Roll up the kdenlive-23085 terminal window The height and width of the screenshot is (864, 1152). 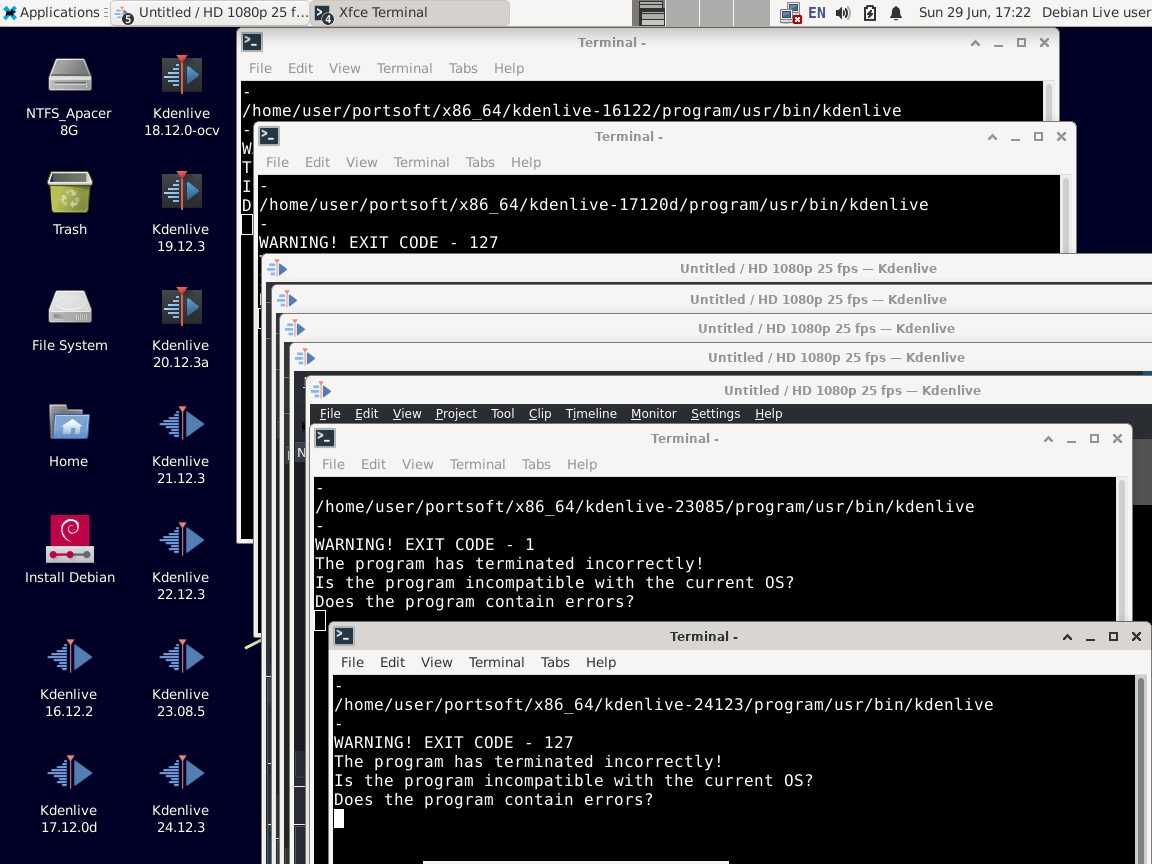tap(1048, 439)
